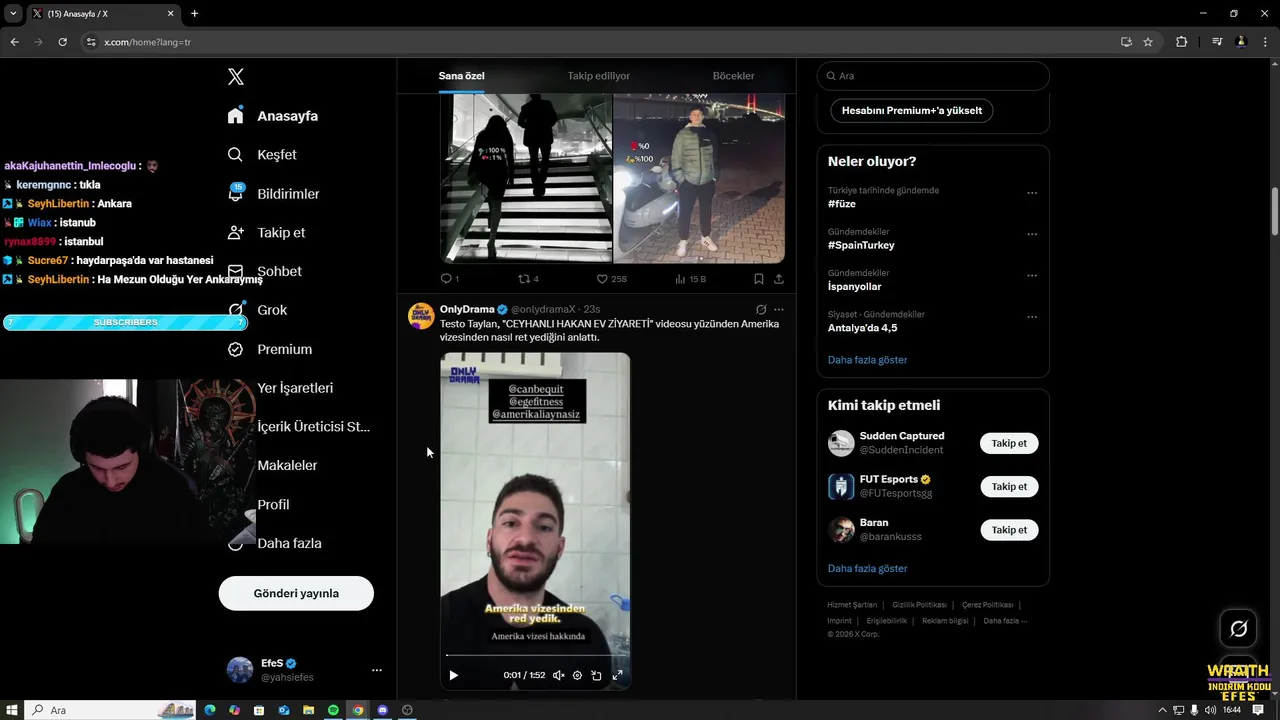Open more options for #SpainTurkey trend

tap(1032, 234)
